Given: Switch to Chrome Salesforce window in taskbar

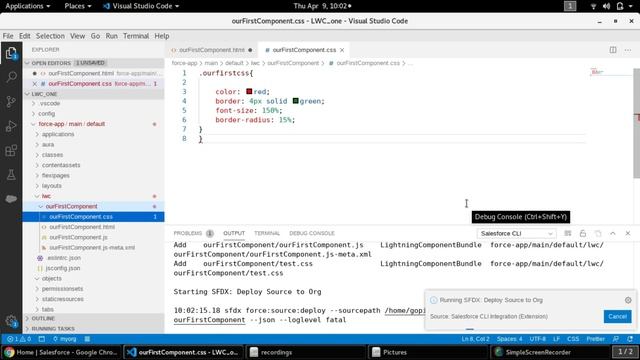Looking at the screenshot, I should tap(61, 352).
